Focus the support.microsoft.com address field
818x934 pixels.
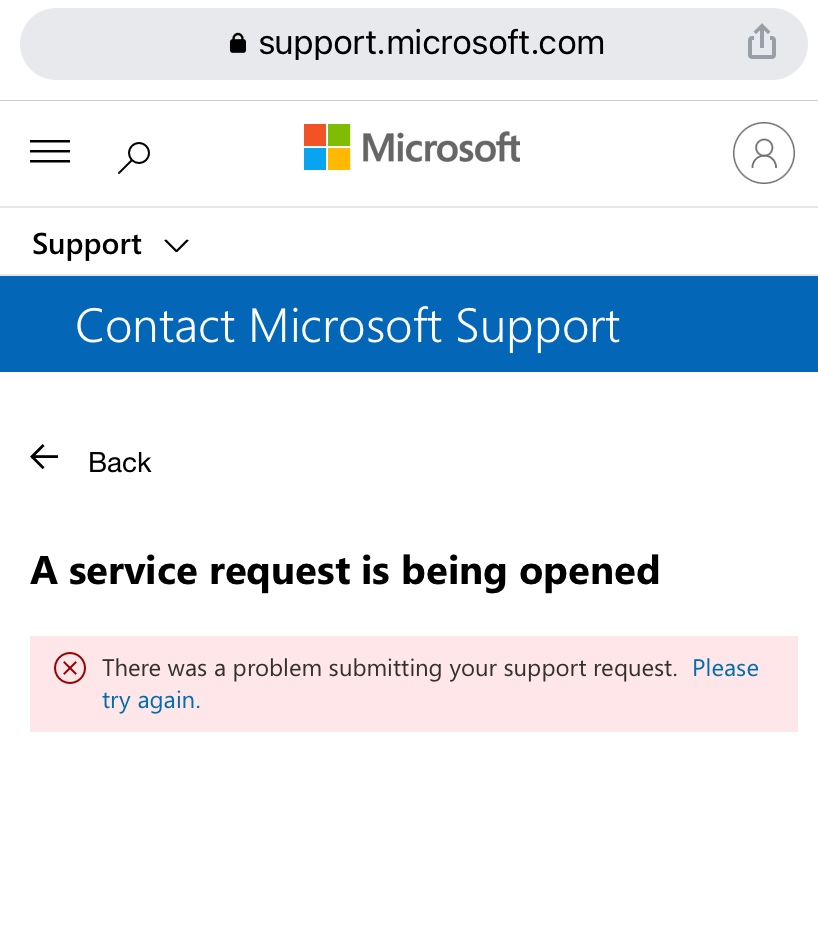(413, 44)
